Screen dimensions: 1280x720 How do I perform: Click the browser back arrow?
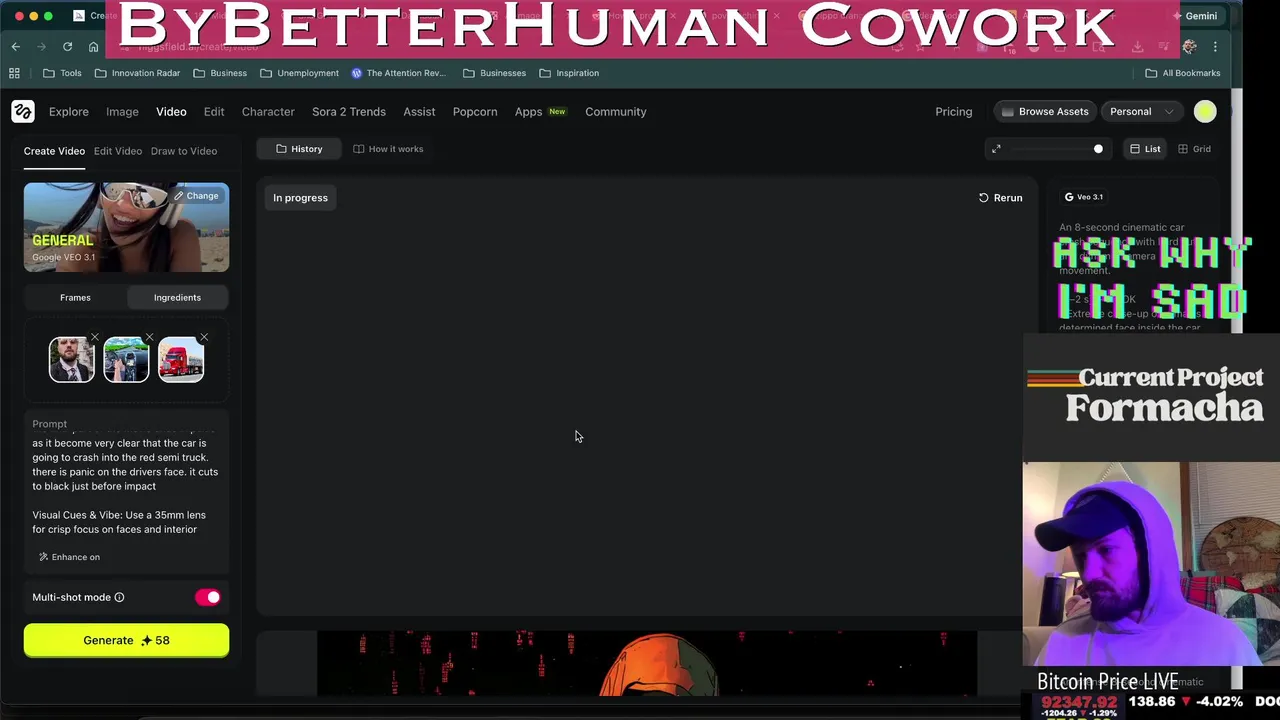[16, 47]
